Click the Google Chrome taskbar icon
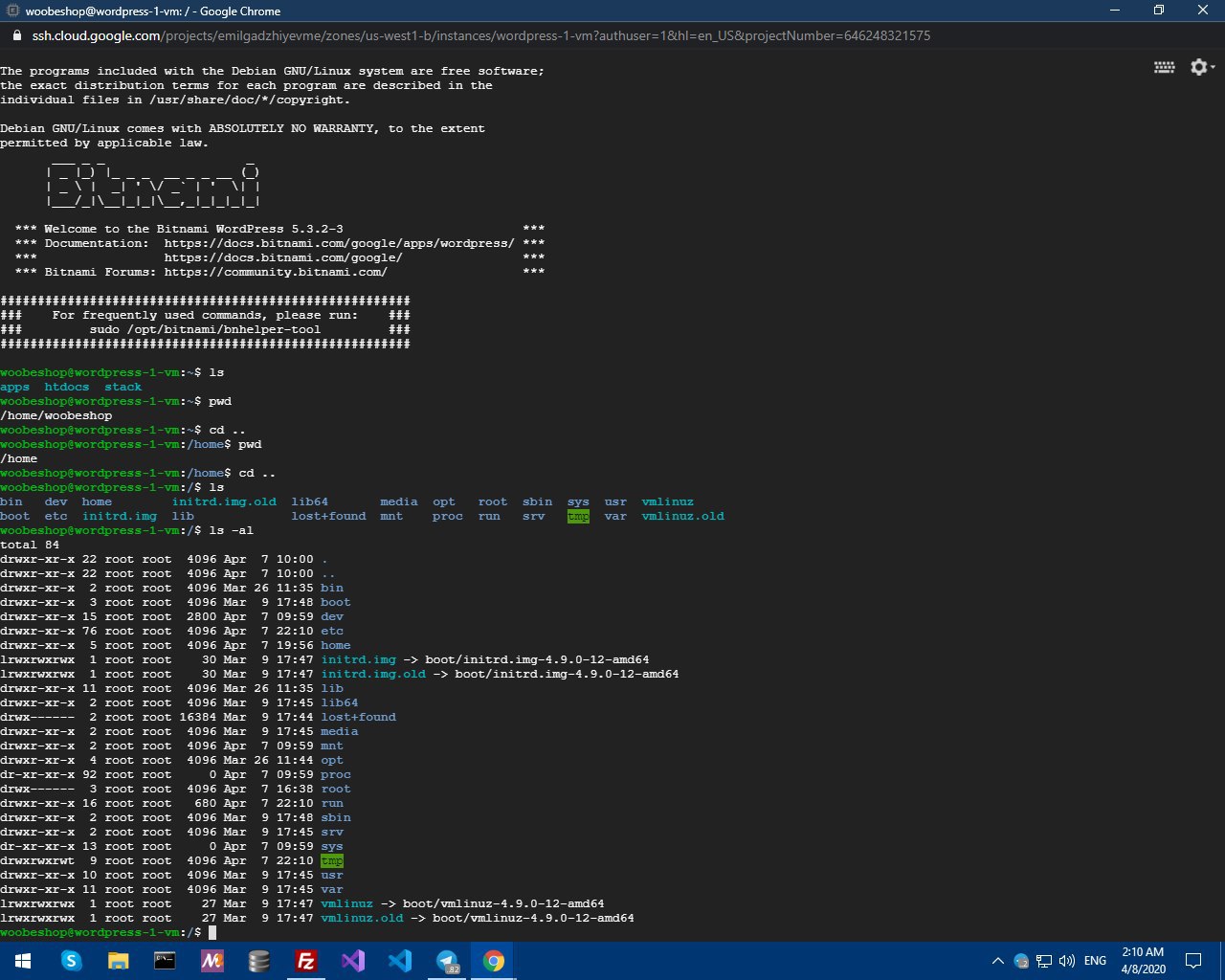Viewport: 1225px width, 980px height. click(494, 961)
